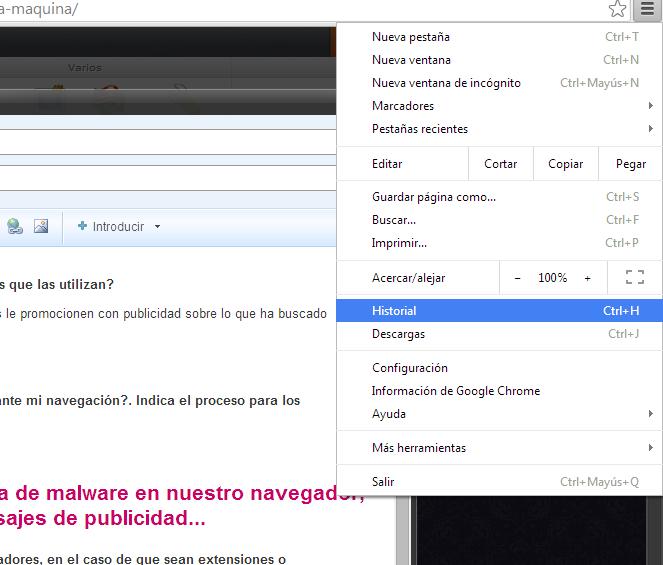Viewport: 663px width, 565px height.
Task: Expand the Ayuda submenu
Action: click(x=499, y=414)
